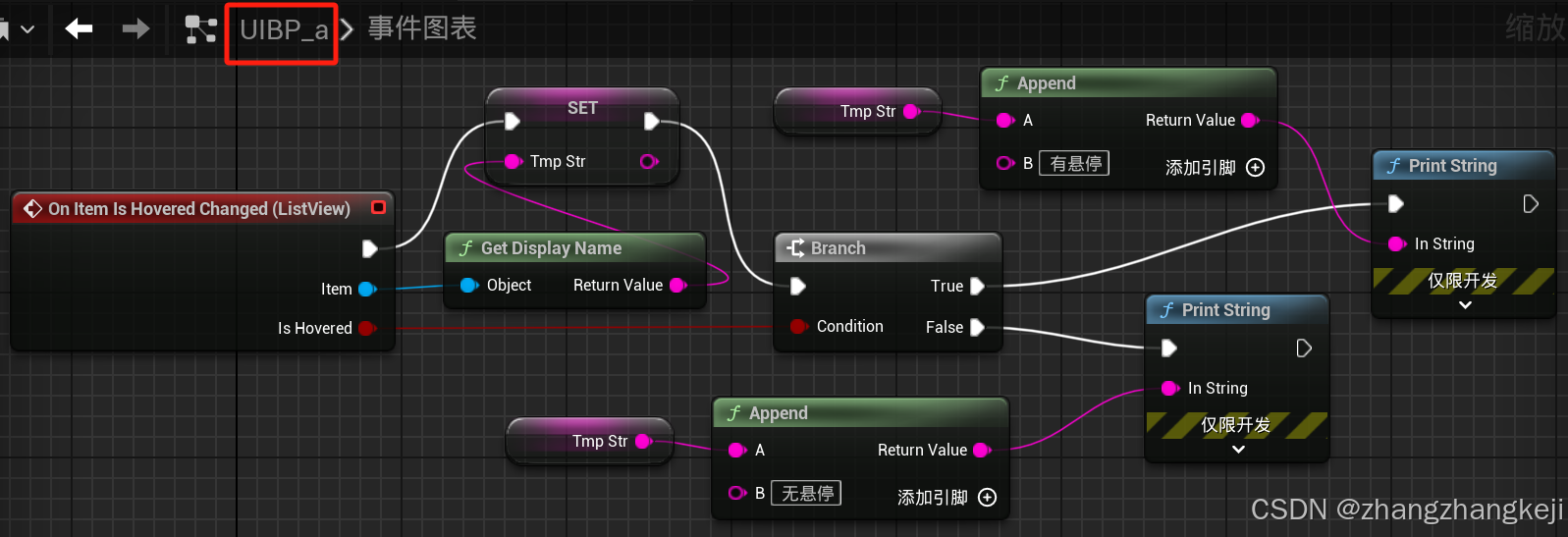Click 添加引脚 plus on the upper Append node

[x=1255, y=168]
